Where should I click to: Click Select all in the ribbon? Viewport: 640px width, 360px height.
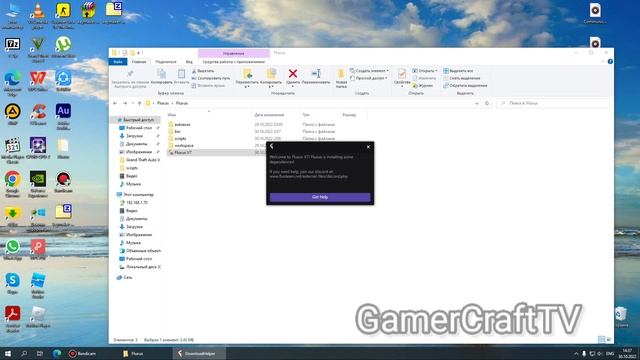[x=458, y=71]
